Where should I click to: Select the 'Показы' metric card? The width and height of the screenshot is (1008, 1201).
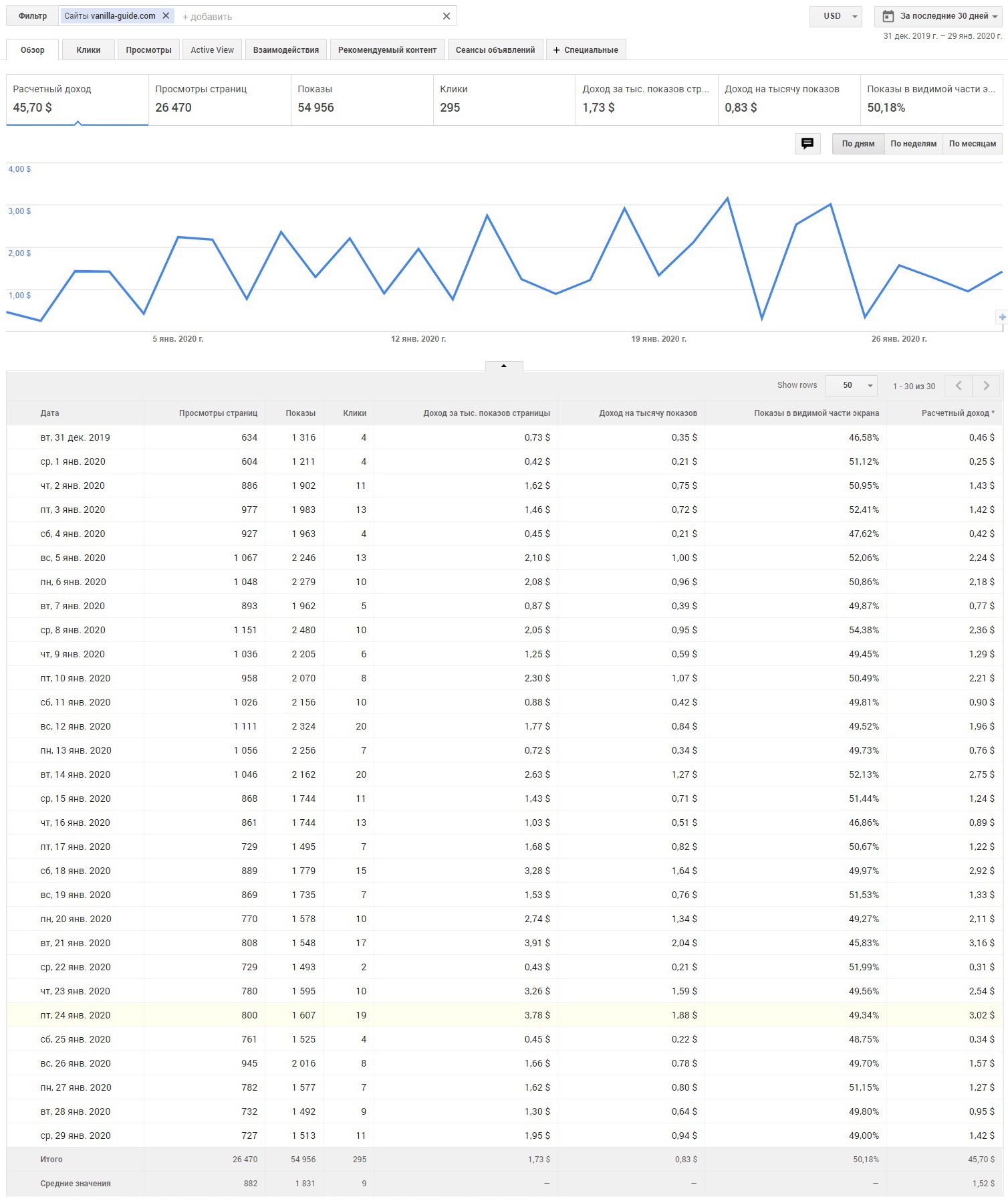362,100
